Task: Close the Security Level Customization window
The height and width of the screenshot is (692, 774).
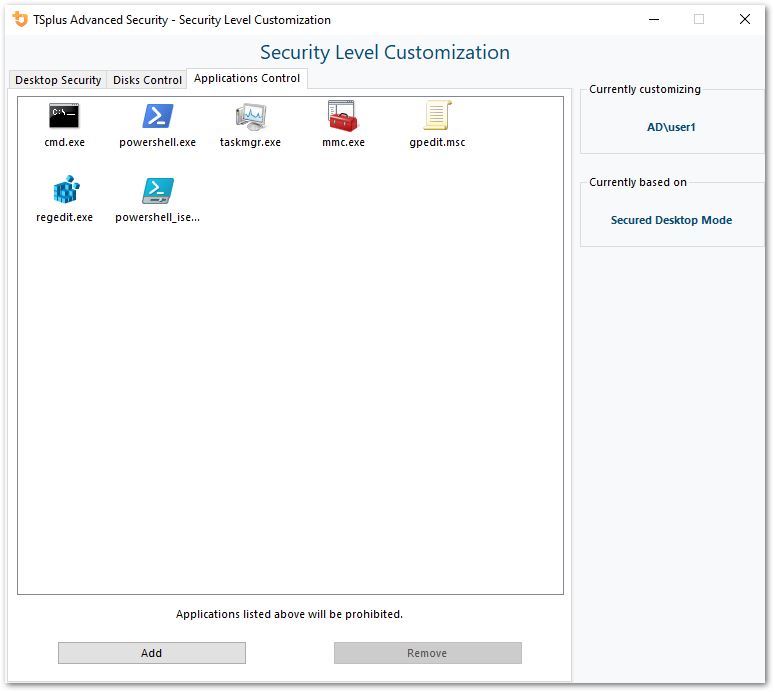Action: tap(744, 19)
